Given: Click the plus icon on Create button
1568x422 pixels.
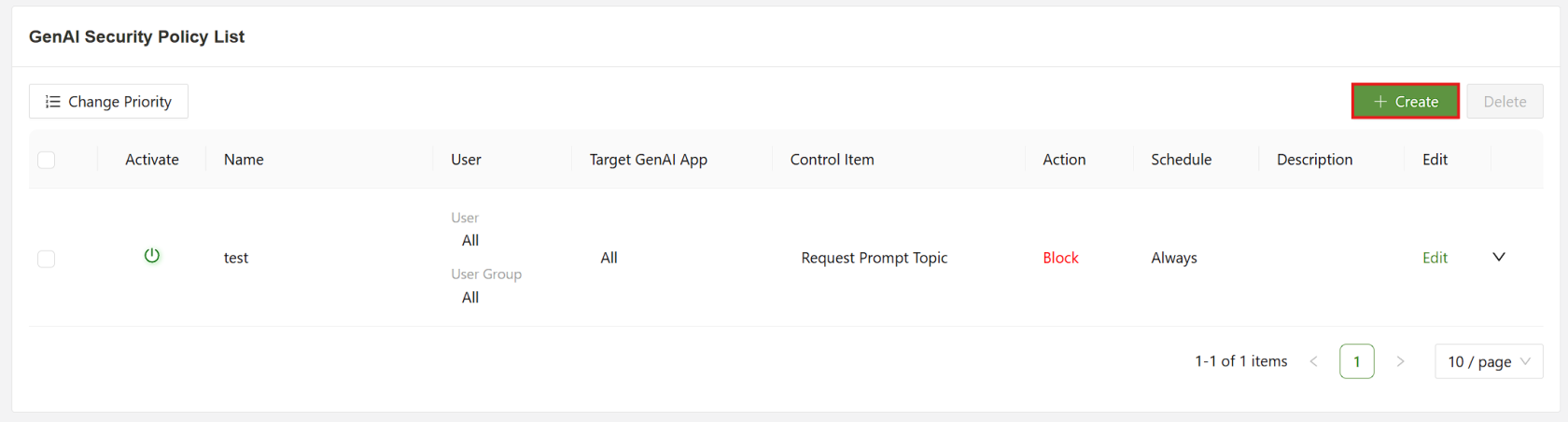Looking at the screenshot, I should pyautogui.click(x=1380, y=102).
